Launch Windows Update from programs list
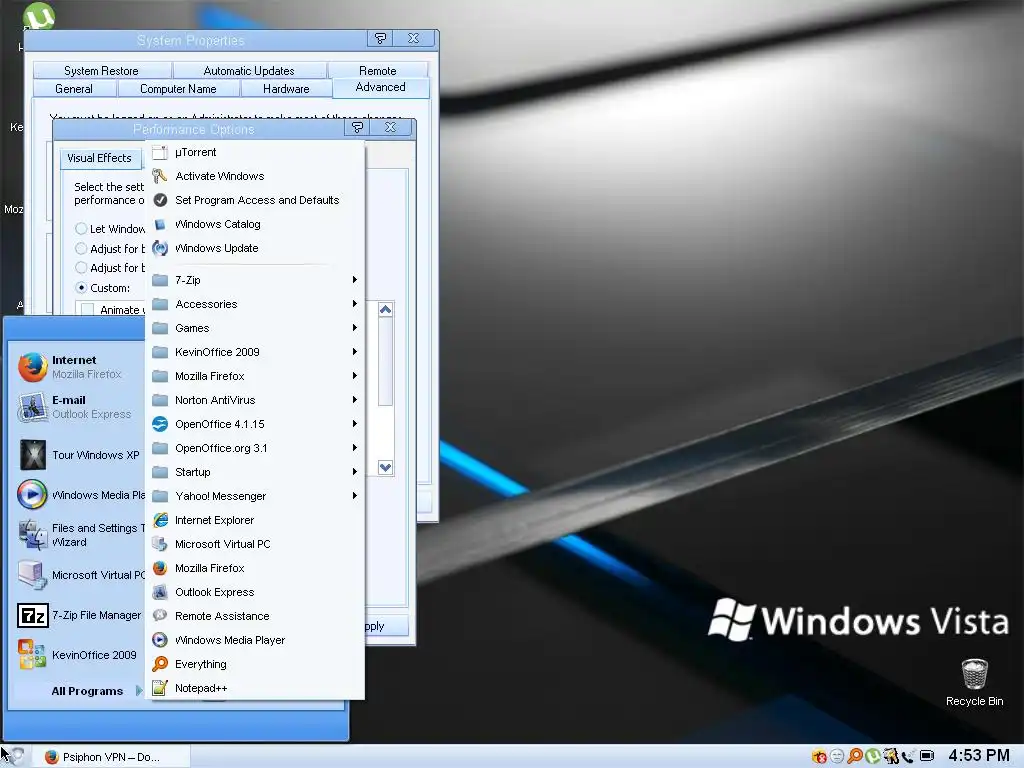The image size is (1024, 768). (255, 248)
